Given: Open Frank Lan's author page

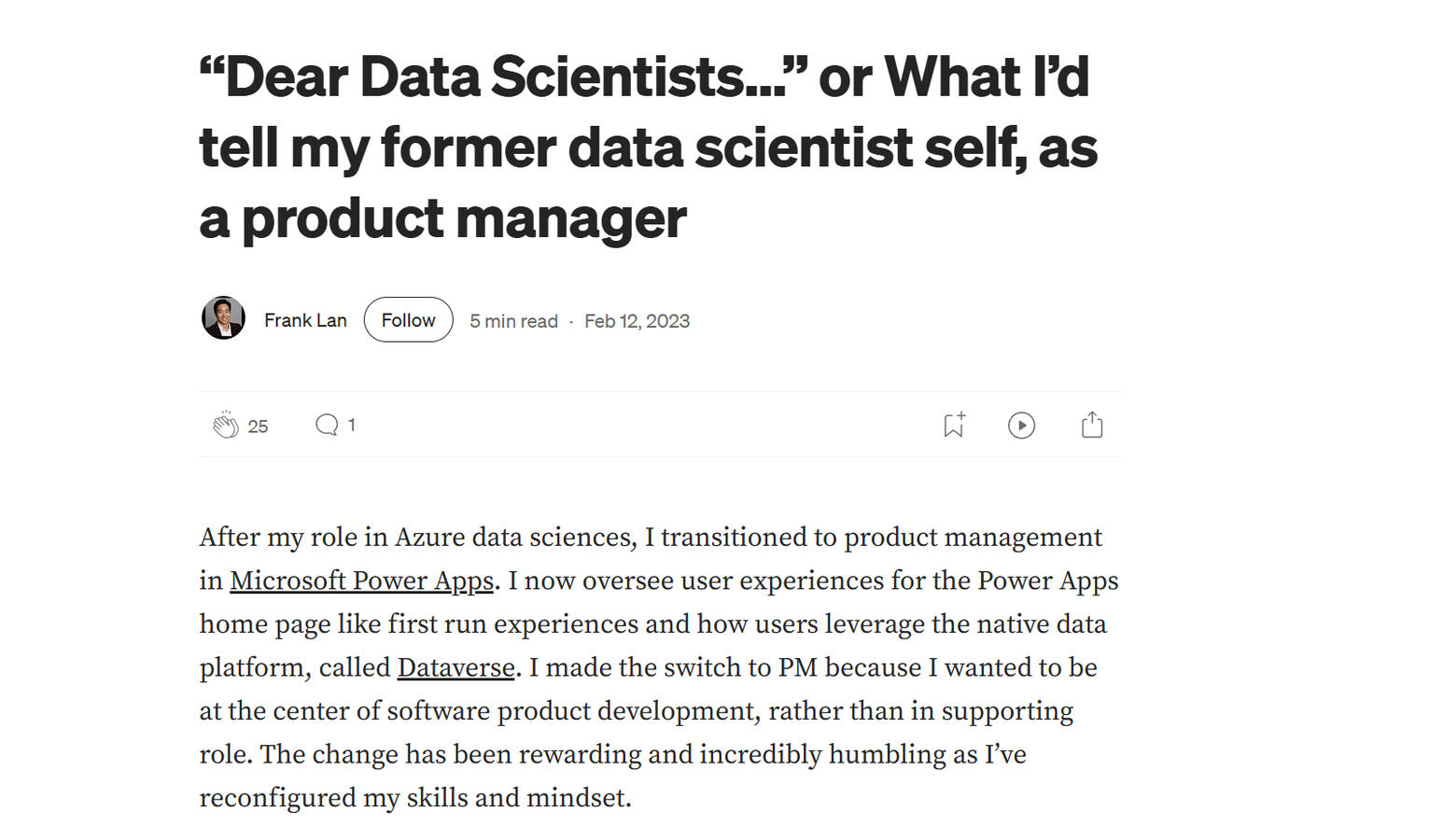Looking at the screenshot, I should (x=305, y=319).
